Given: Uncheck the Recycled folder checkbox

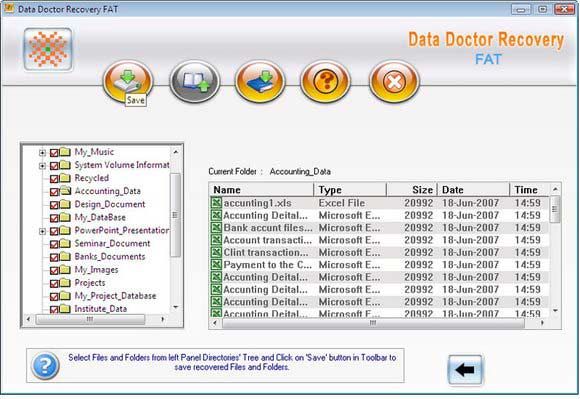Looking at the screenshot, I should pyautogui.click(x=54, y=179).
